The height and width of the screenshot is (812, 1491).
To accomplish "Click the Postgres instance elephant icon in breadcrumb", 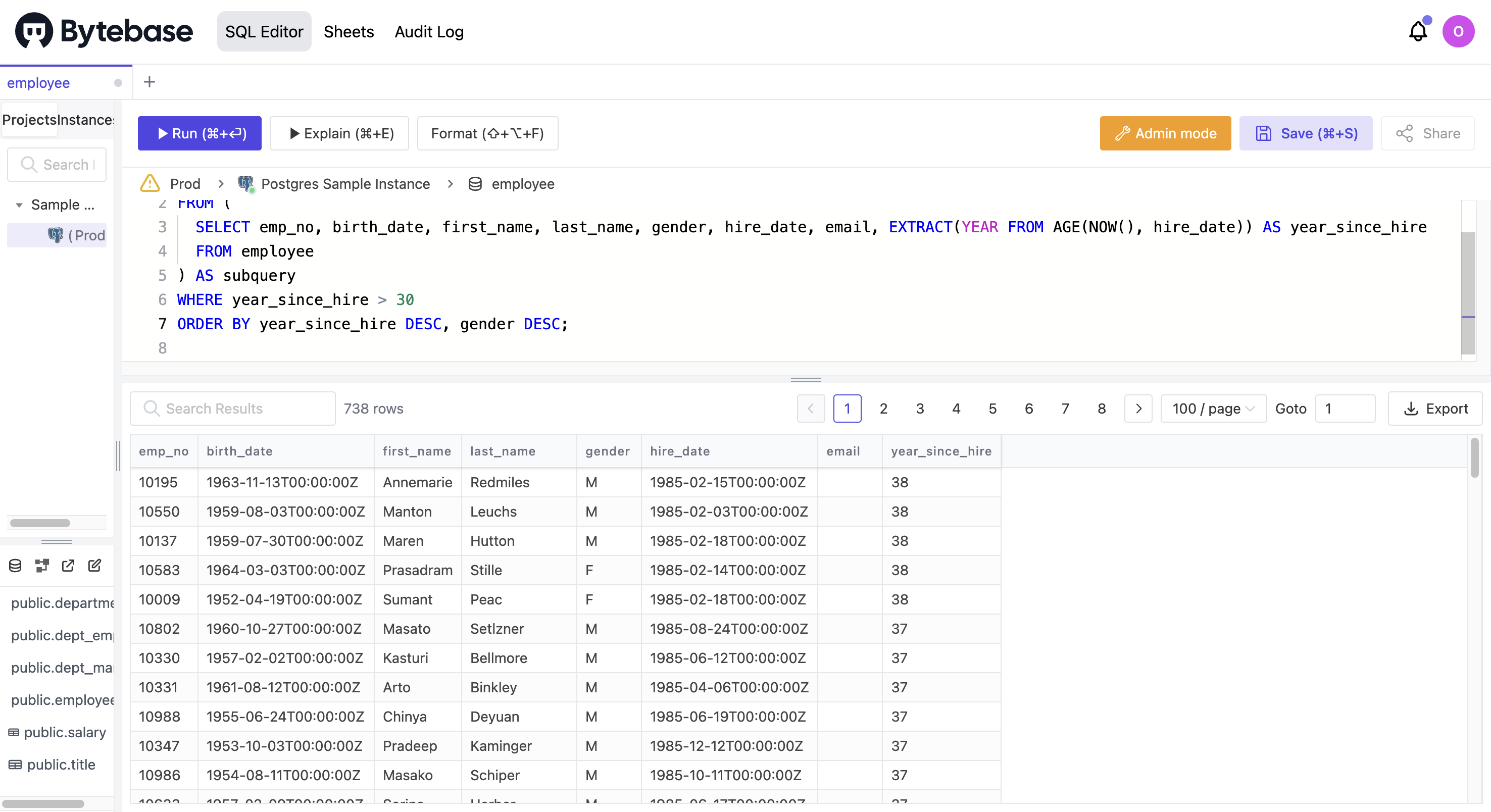I will (x=245, y=183).
